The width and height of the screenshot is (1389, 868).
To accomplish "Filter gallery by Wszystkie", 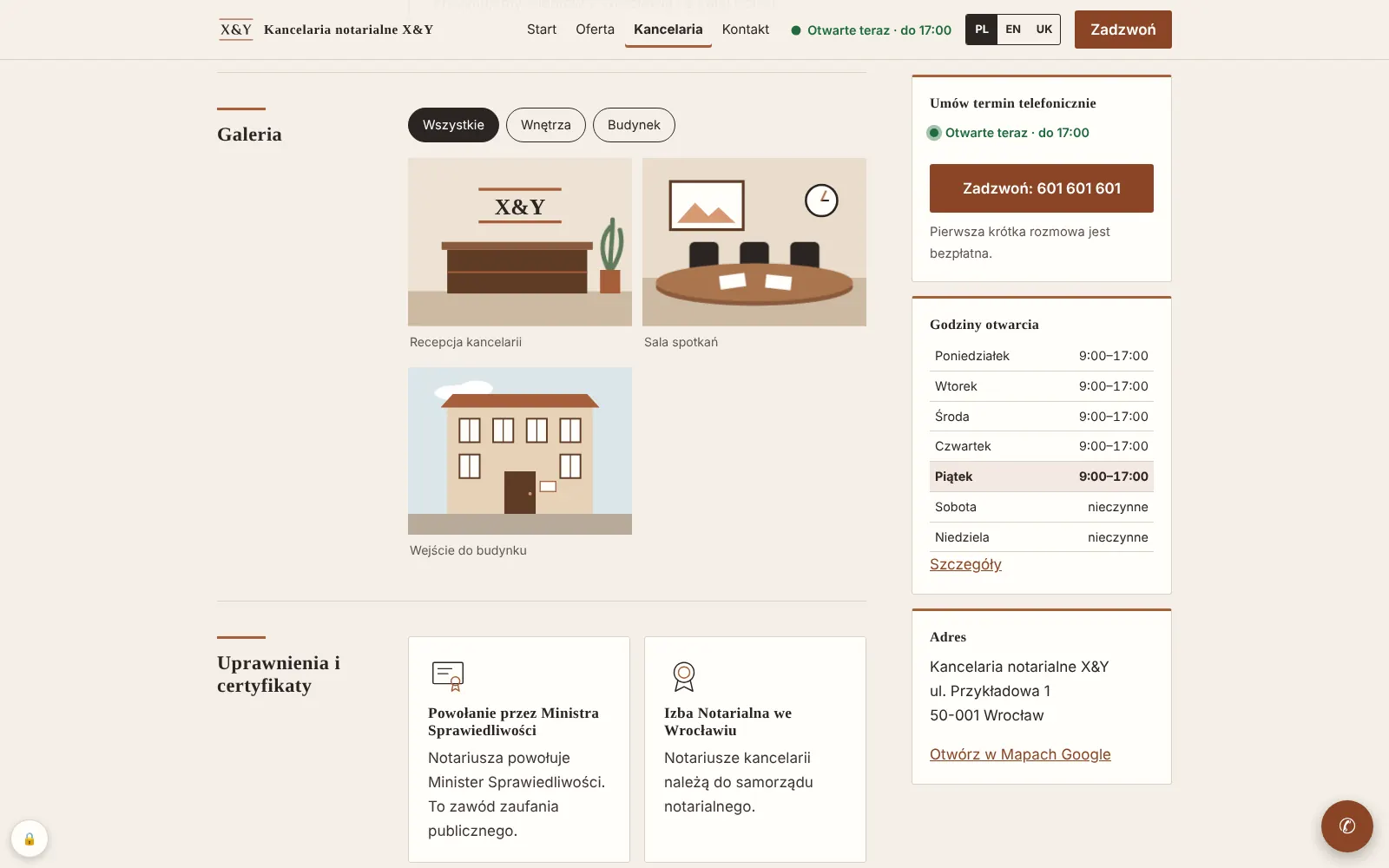I will 453,125.
